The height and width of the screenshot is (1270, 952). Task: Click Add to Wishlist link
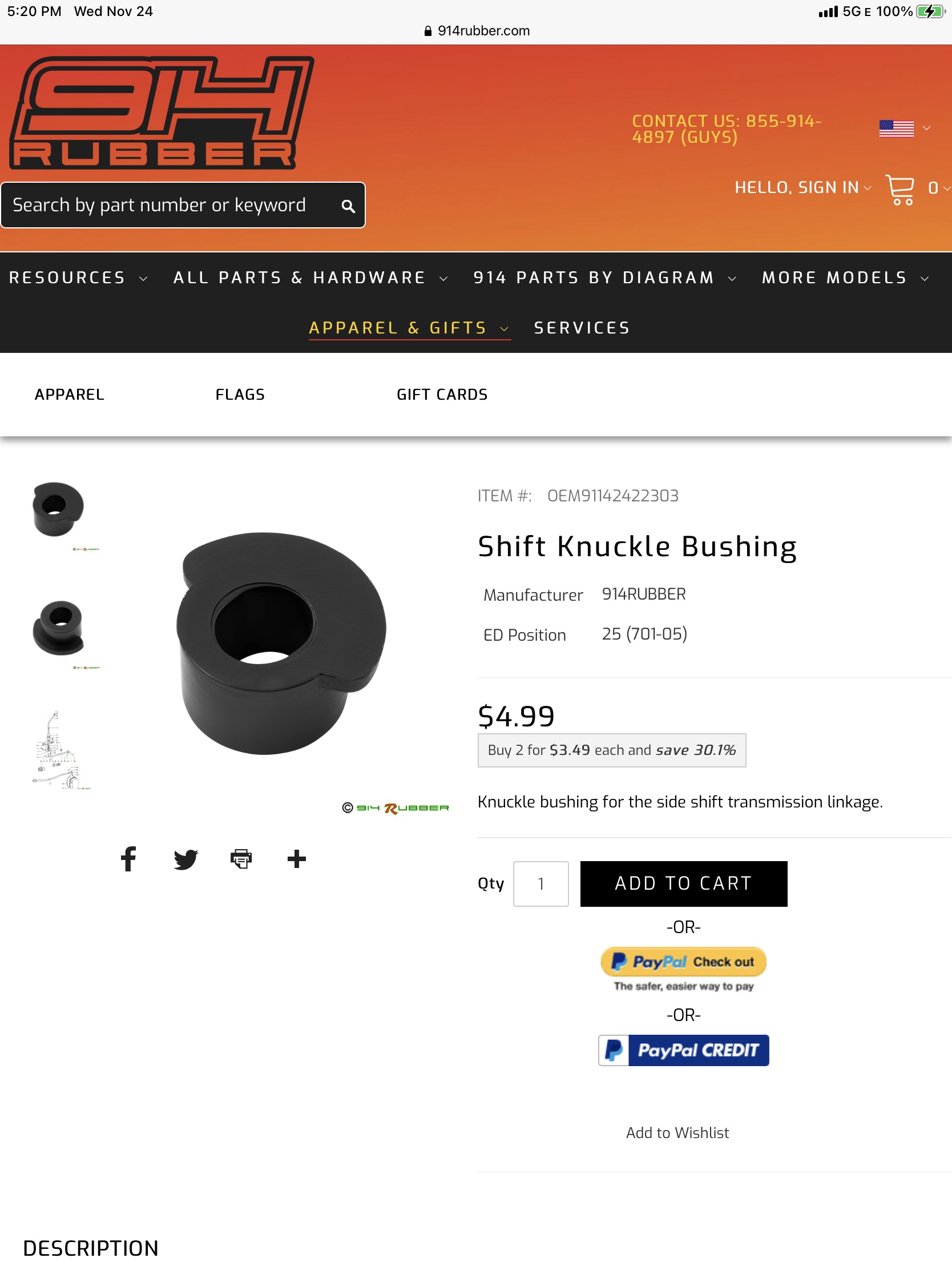[x=677, y=1133]
